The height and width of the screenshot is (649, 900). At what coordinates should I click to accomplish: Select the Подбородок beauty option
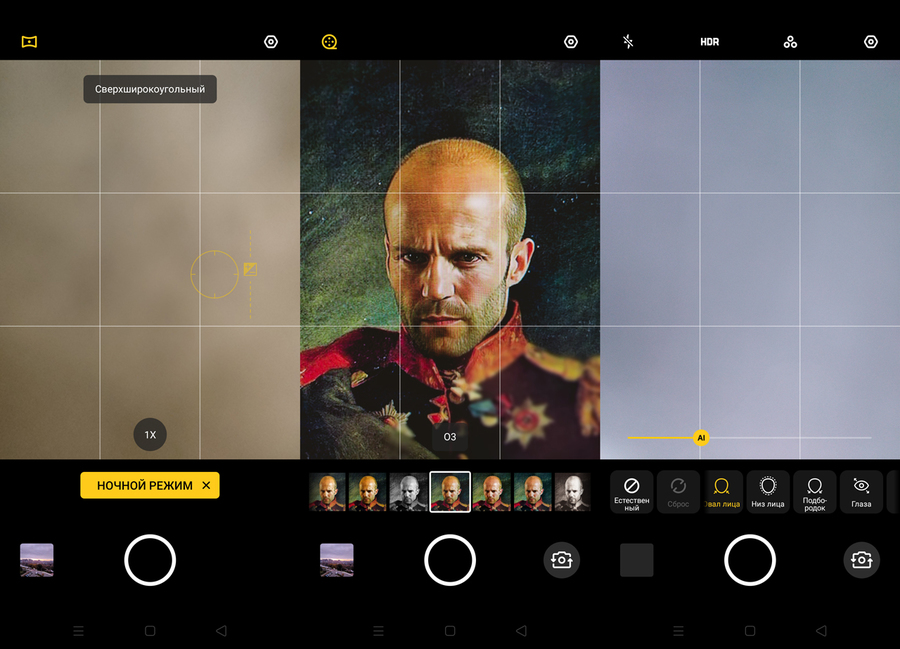[814, 492]
